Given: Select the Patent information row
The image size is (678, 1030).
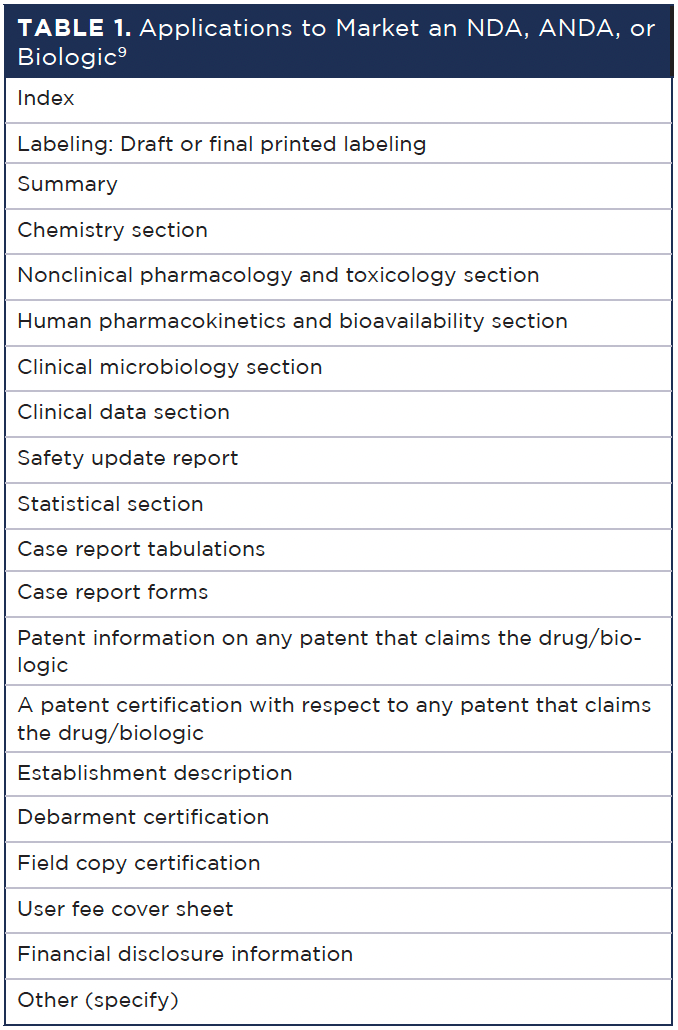Looking at the screenshot, I should 338,651.
